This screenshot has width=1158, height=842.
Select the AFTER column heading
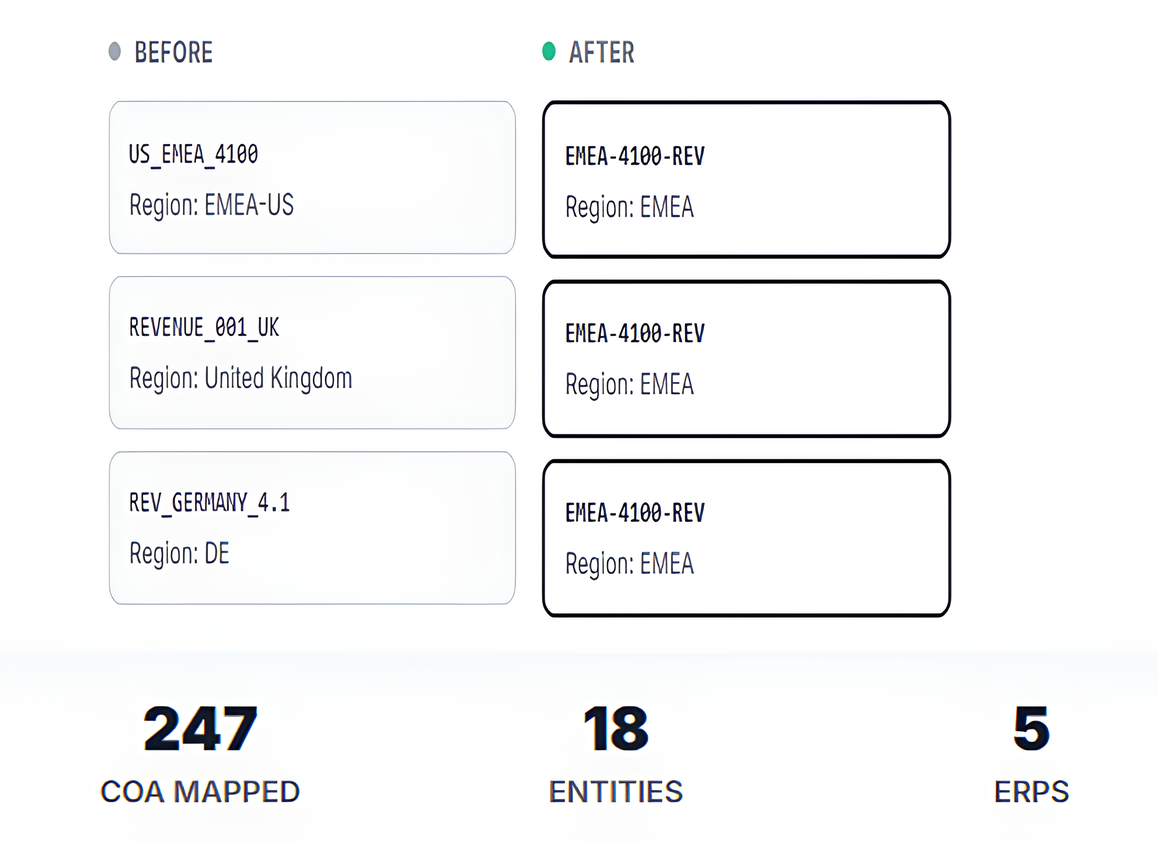tap(601, 52)
